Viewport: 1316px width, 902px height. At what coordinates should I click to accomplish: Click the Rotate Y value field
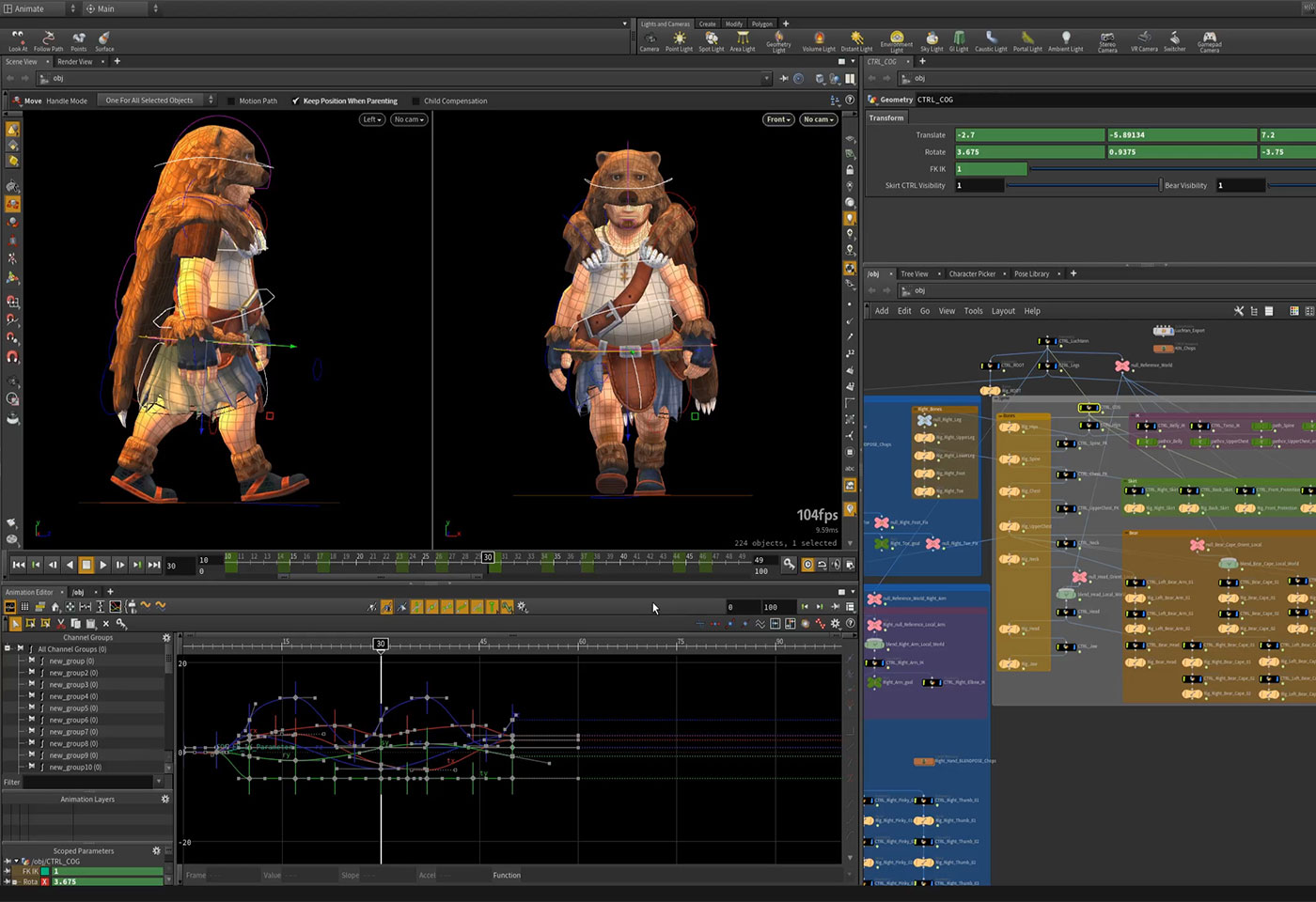point(1182,151)
